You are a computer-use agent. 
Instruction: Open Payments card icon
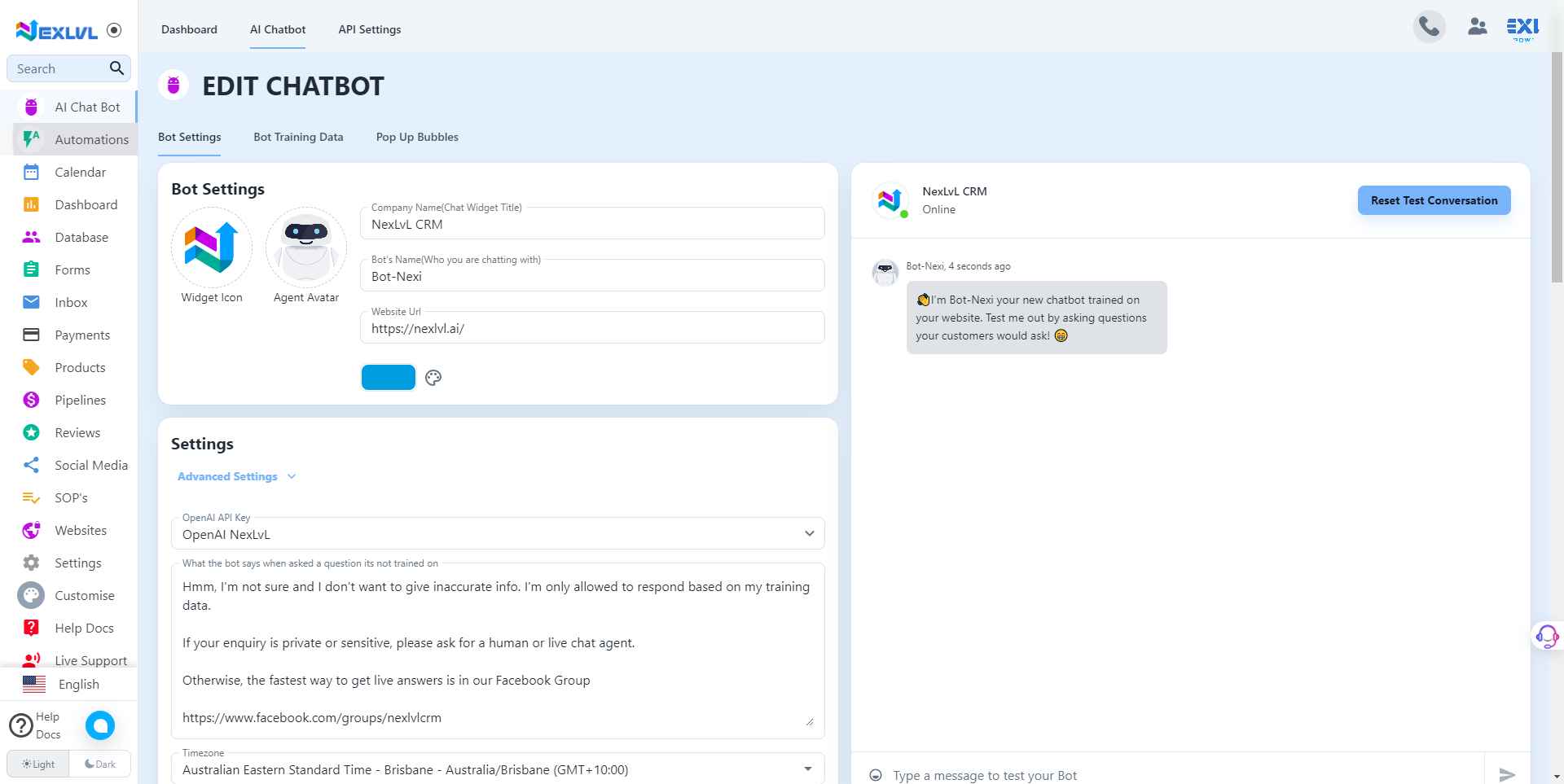click(x=31, y=335)
